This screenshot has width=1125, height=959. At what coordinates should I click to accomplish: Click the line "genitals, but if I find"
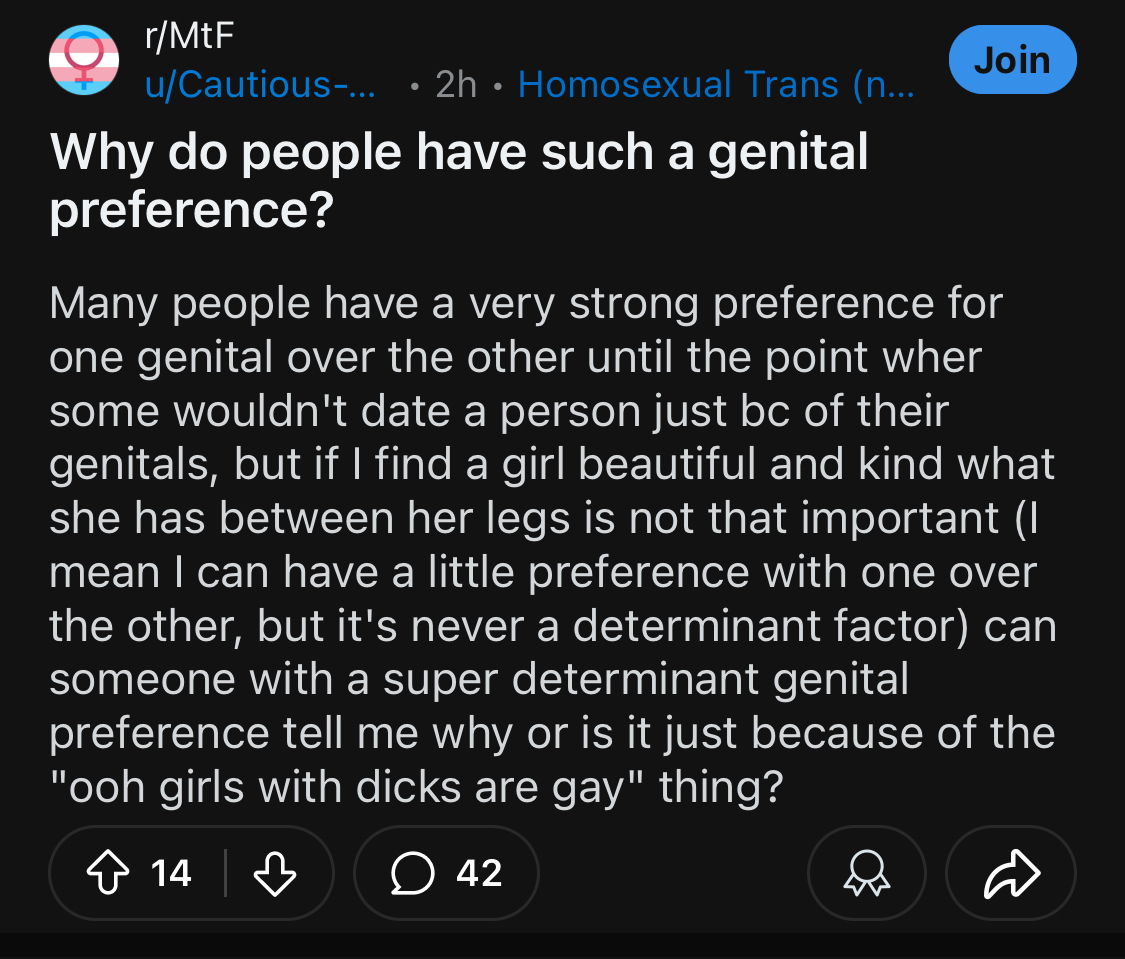[x=552, y=464]
